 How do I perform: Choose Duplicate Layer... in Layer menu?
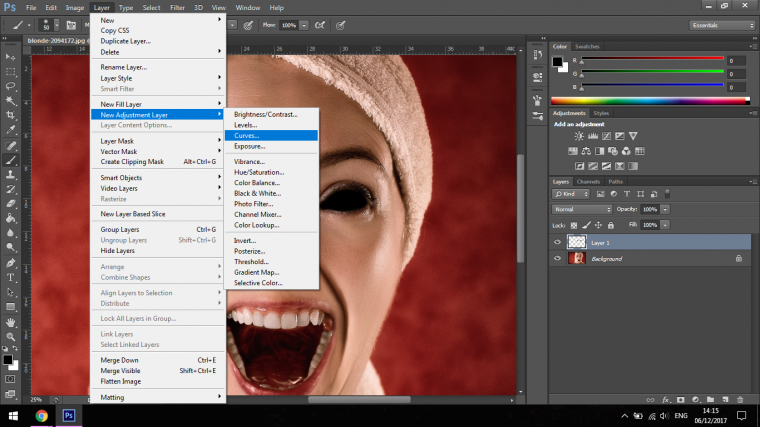pos(158,41)
